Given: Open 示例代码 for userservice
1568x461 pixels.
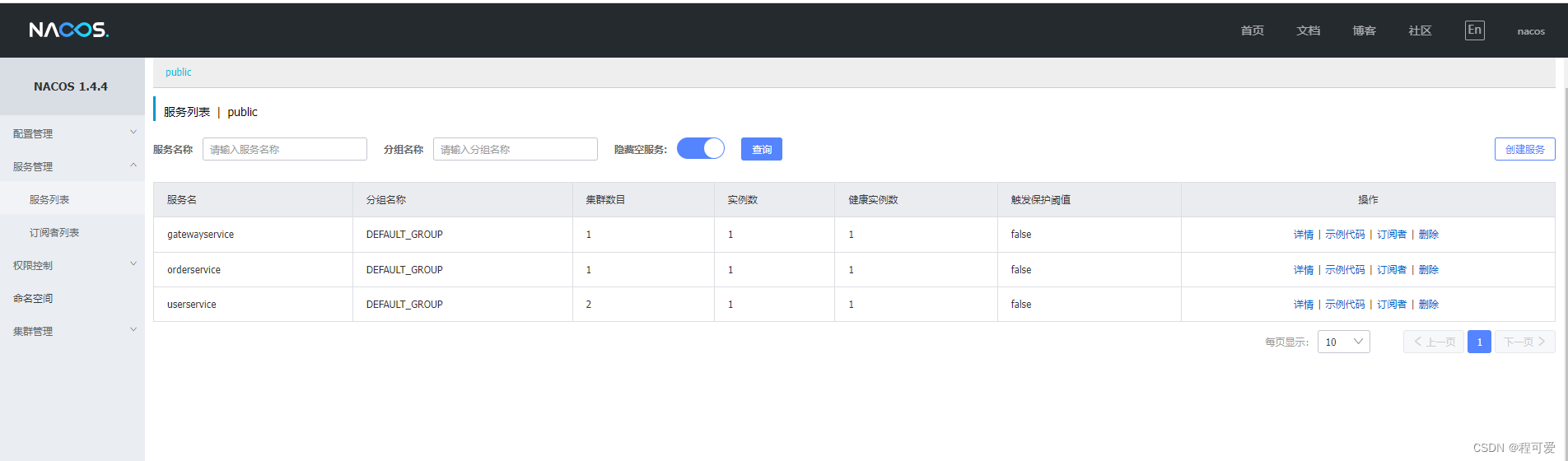Looking at the screenshot, I should click(1345, 305).
